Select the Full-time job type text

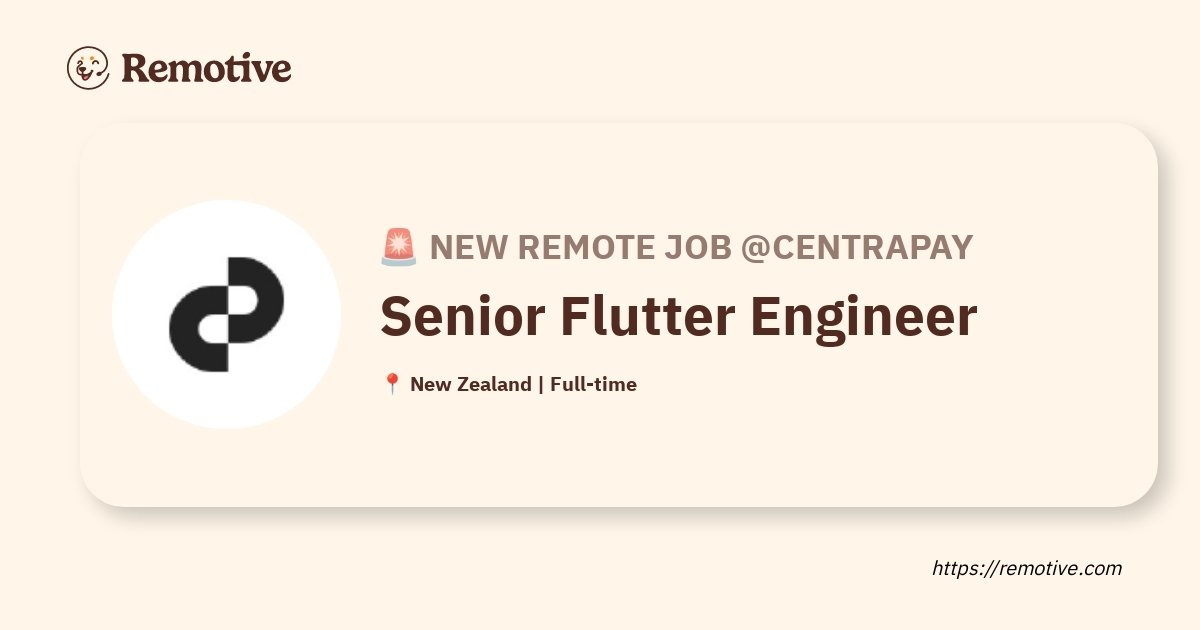(x=593, y=384)
